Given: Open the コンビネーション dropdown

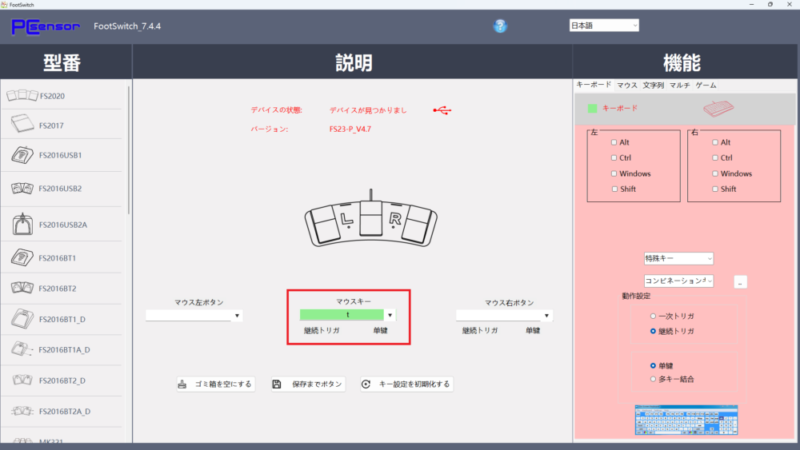Looking at the screenshot, I should coord(679,281).
